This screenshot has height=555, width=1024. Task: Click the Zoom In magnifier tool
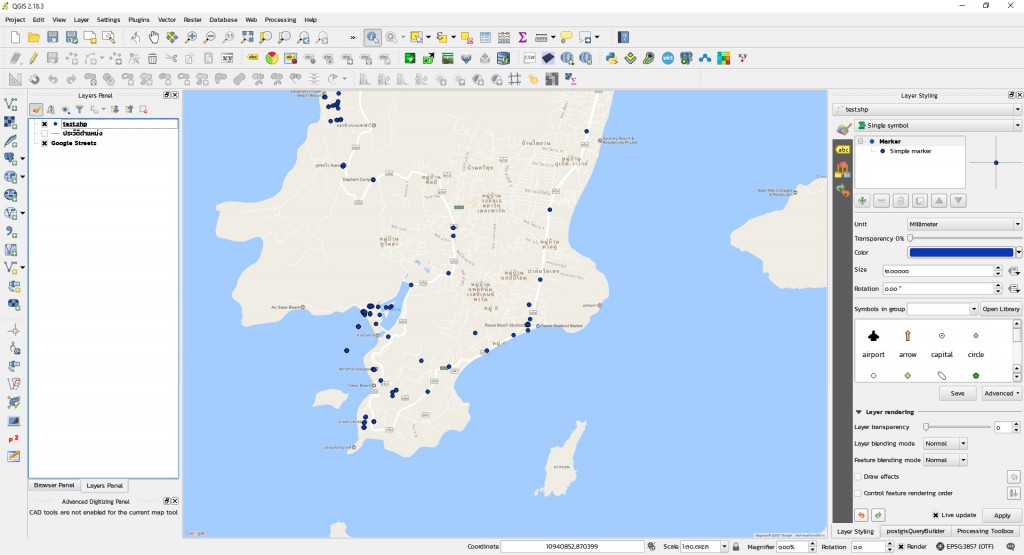(191, 37)
